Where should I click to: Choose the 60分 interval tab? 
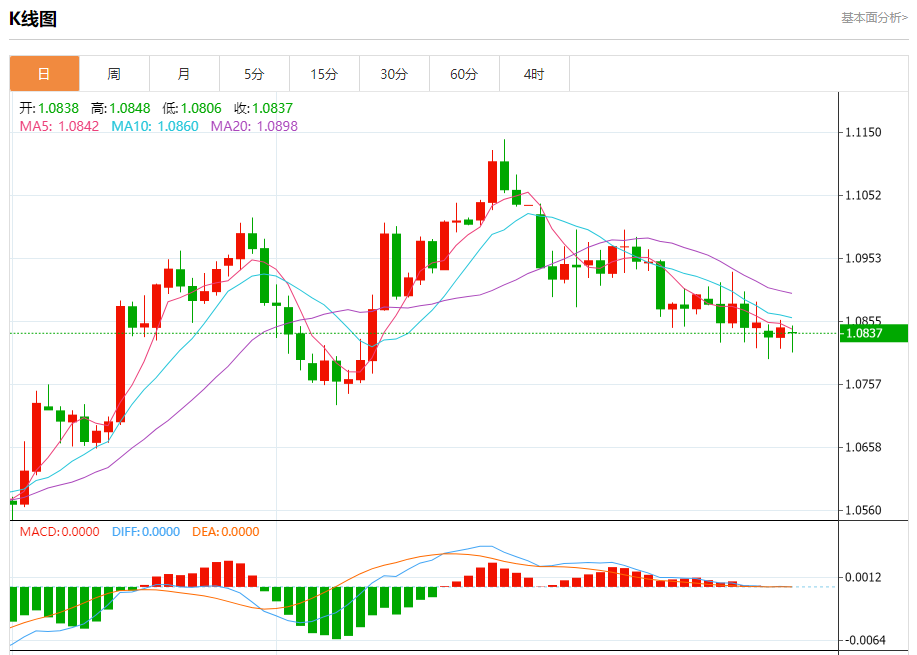[x=464, y=74]
